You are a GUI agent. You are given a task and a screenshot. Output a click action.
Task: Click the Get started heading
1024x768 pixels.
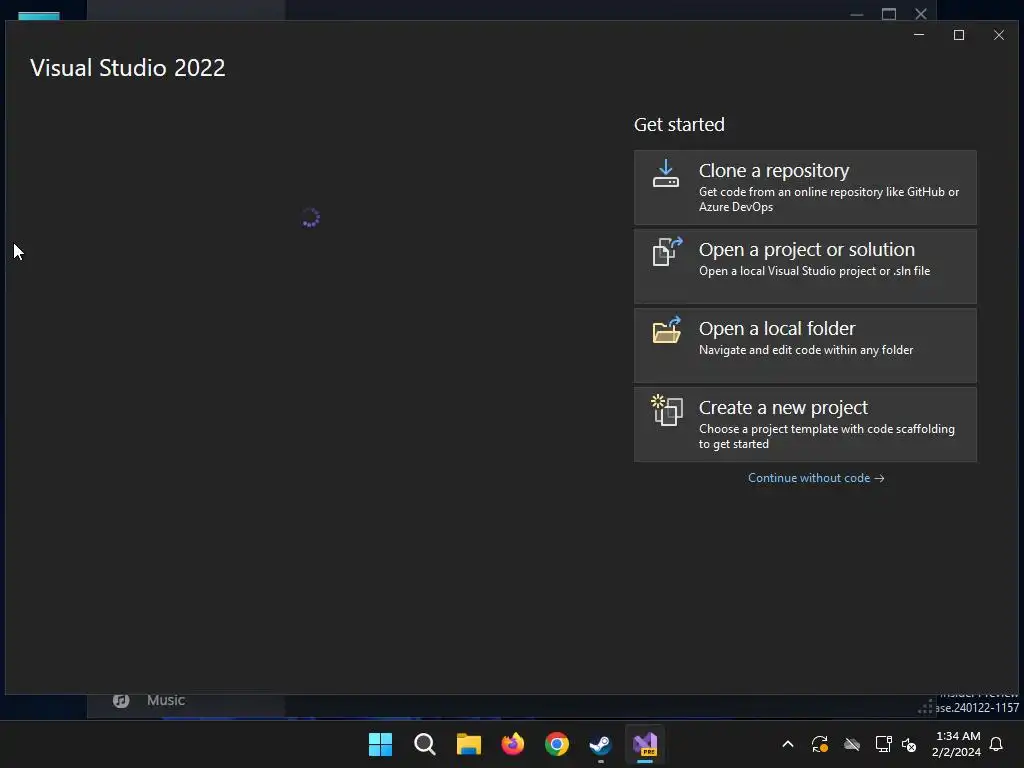coord(679,124)
